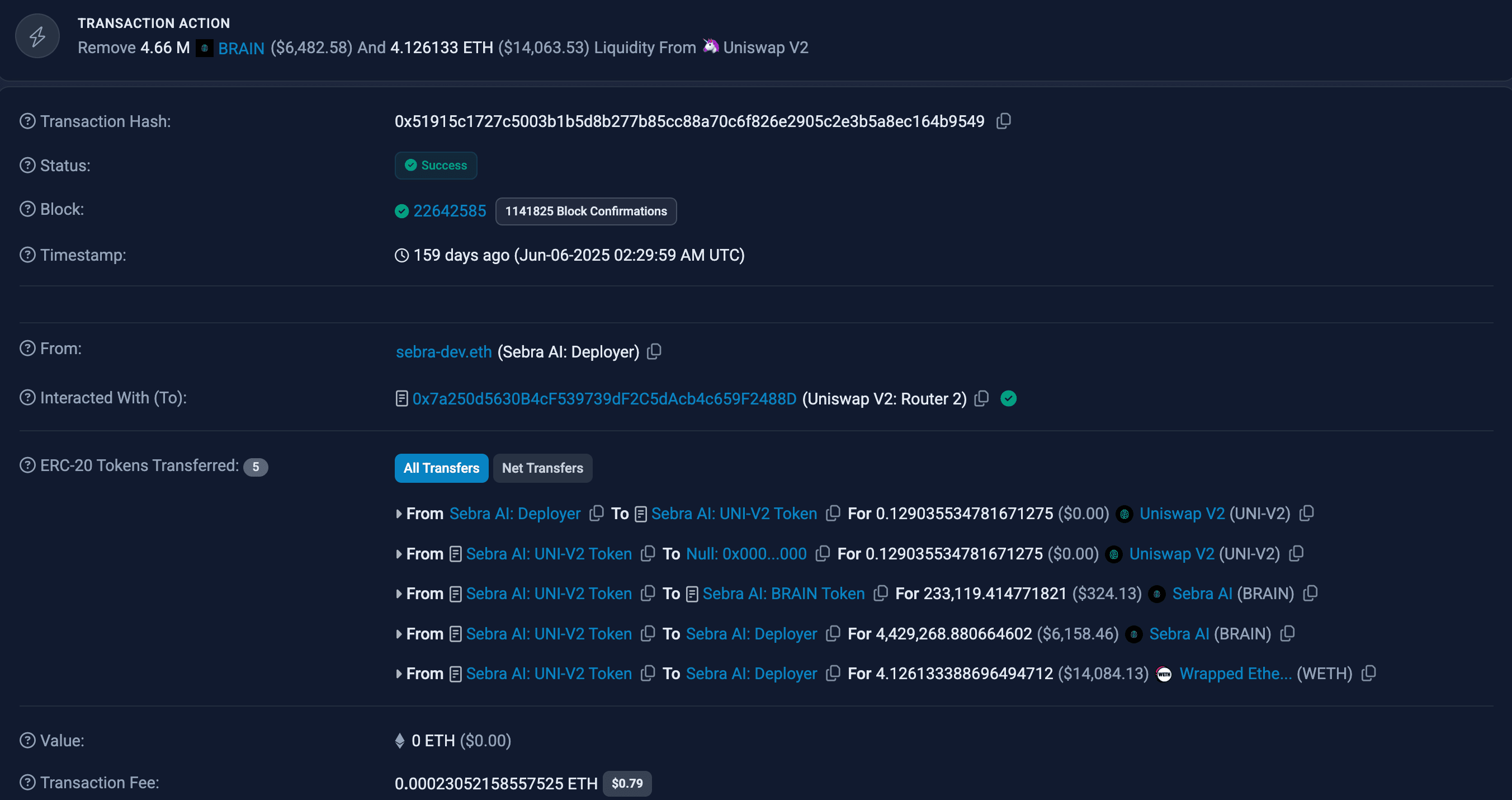The width and height of the screenshot is (1512, 800).
Task: Switch to Net Transfers tab
Action: (x=543, y=468)
